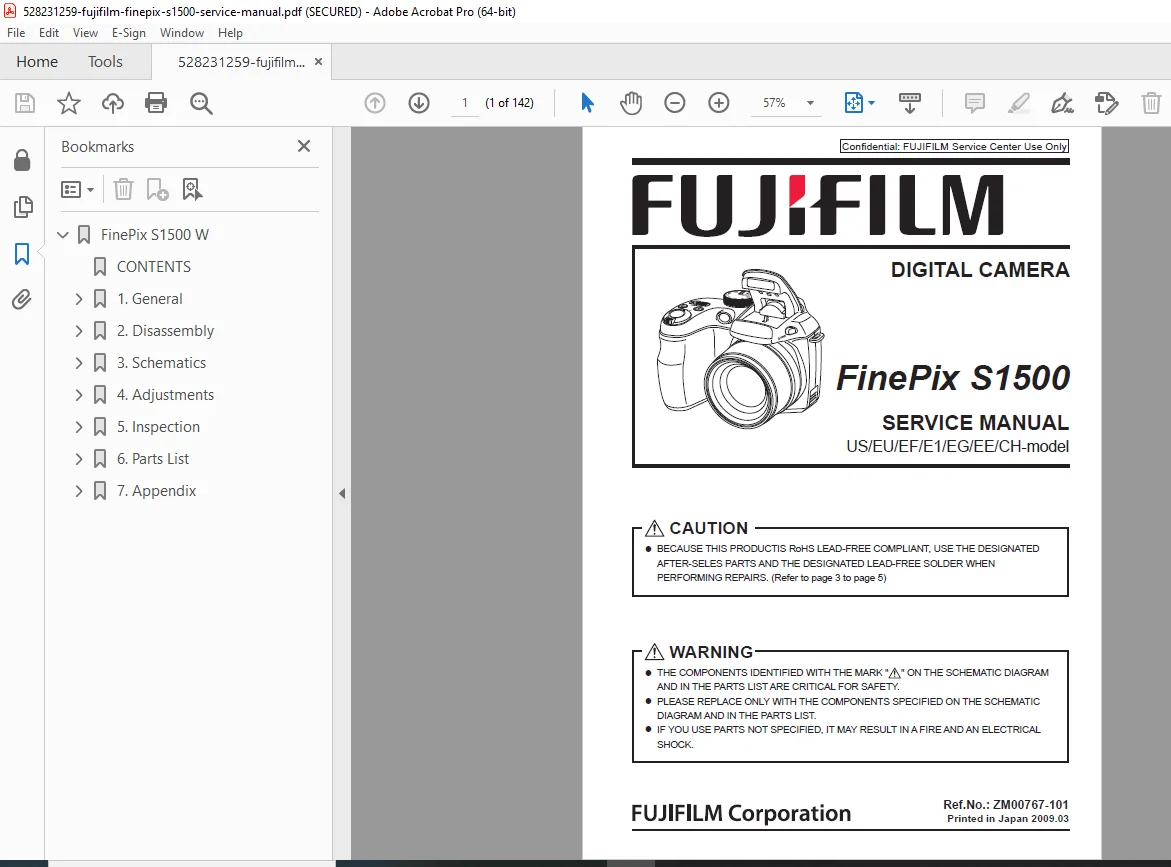Open the Sign document tool

tap(1062, 103)
